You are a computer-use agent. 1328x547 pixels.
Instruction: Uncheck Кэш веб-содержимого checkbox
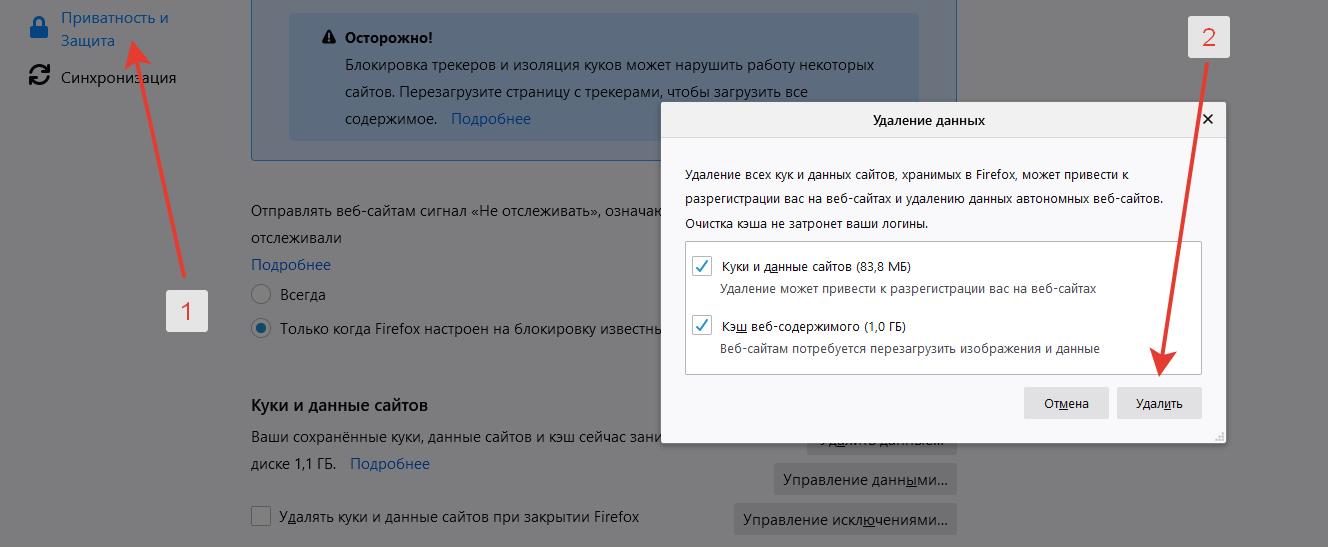point(701,326)
